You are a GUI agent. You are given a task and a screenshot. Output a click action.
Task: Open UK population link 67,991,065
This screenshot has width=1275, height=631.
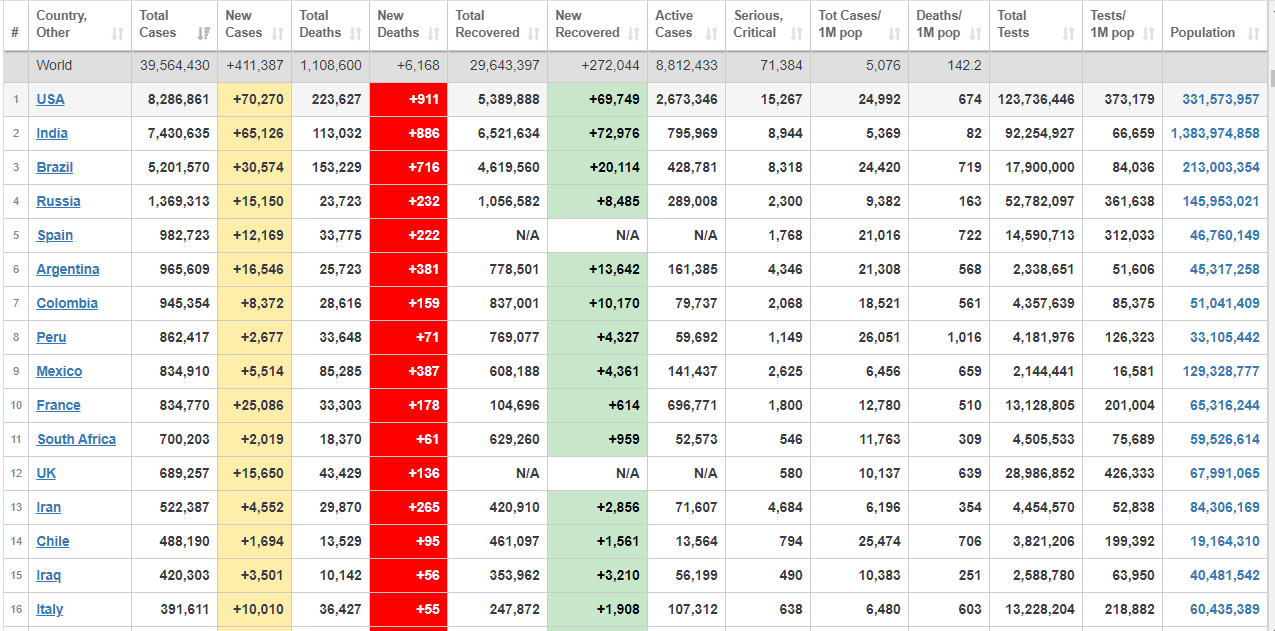[x=1225, y=473]
